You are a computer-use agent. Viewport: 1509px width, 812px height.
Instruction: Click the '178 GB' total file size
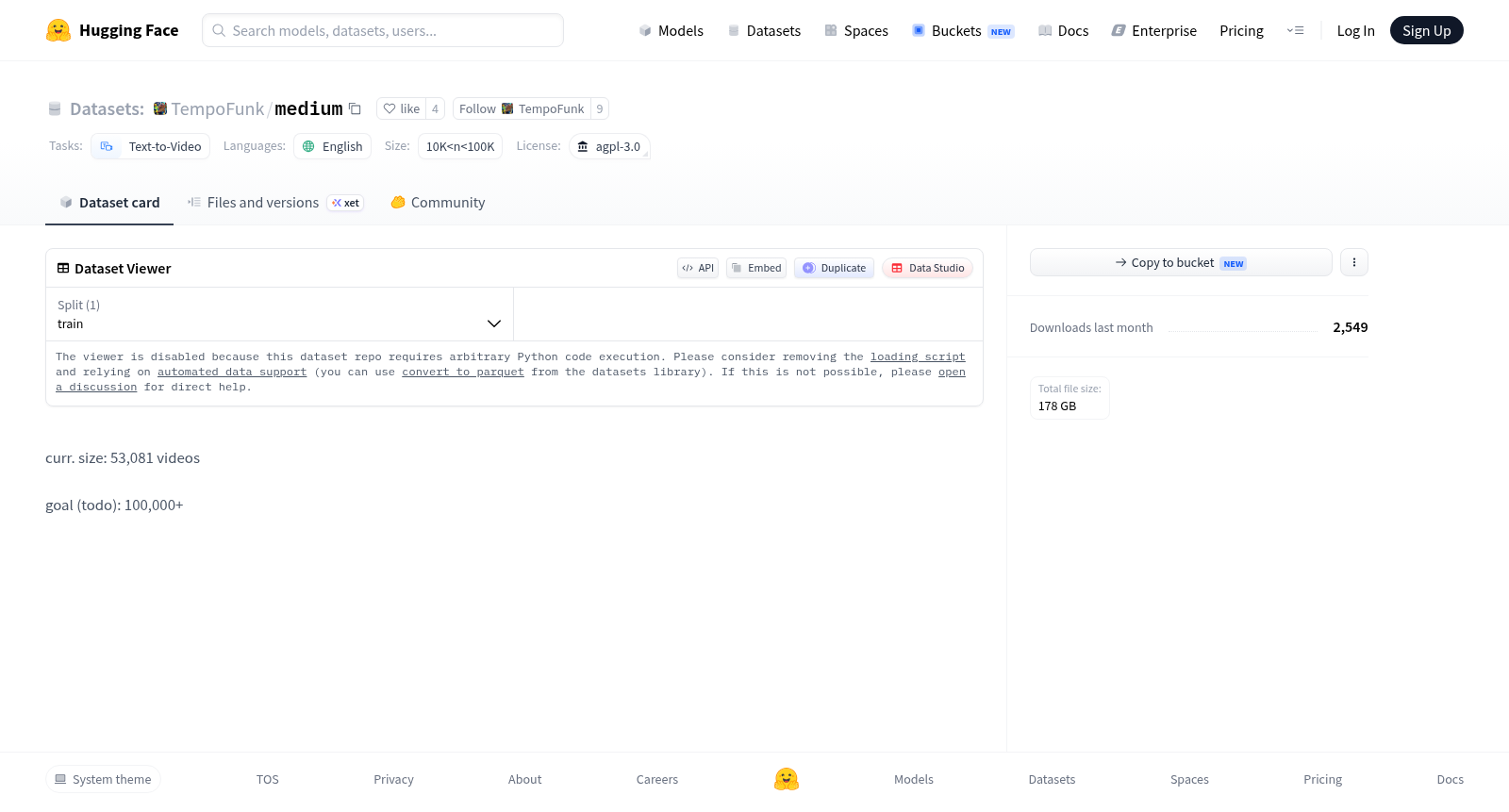[x=1057, y=406]
